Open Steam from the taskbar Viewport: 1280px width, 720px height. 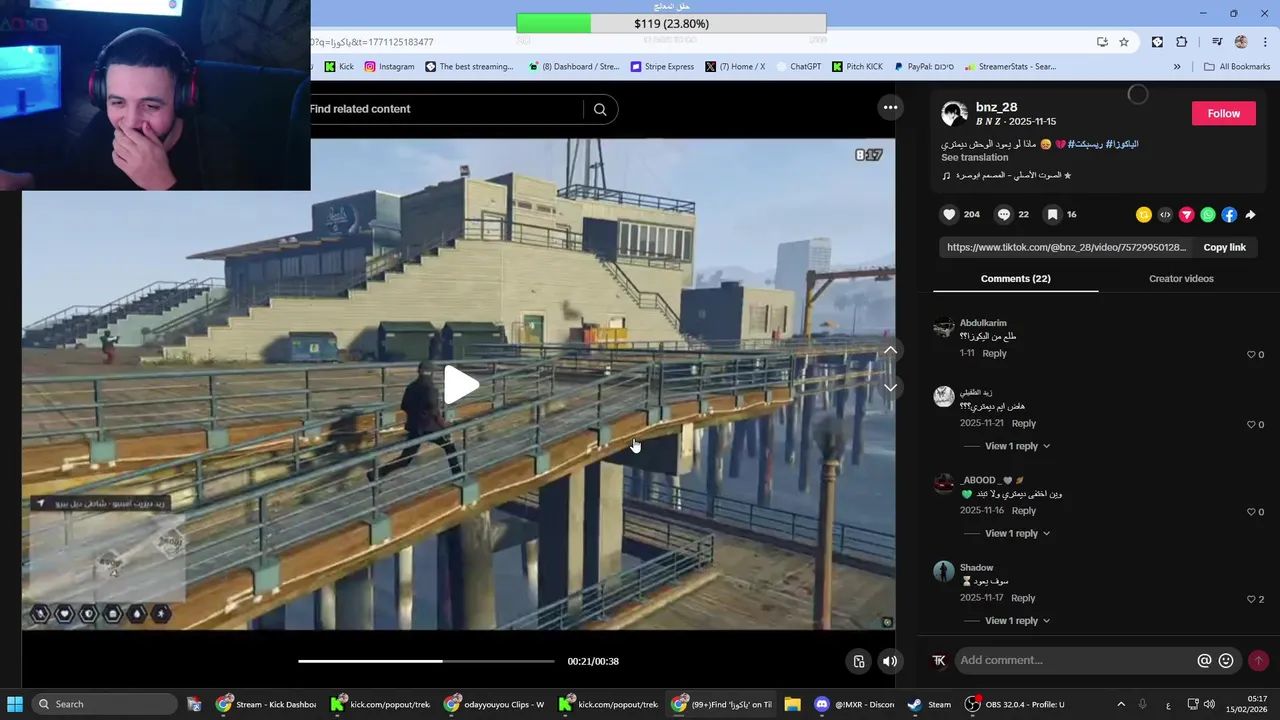[929, 704]
